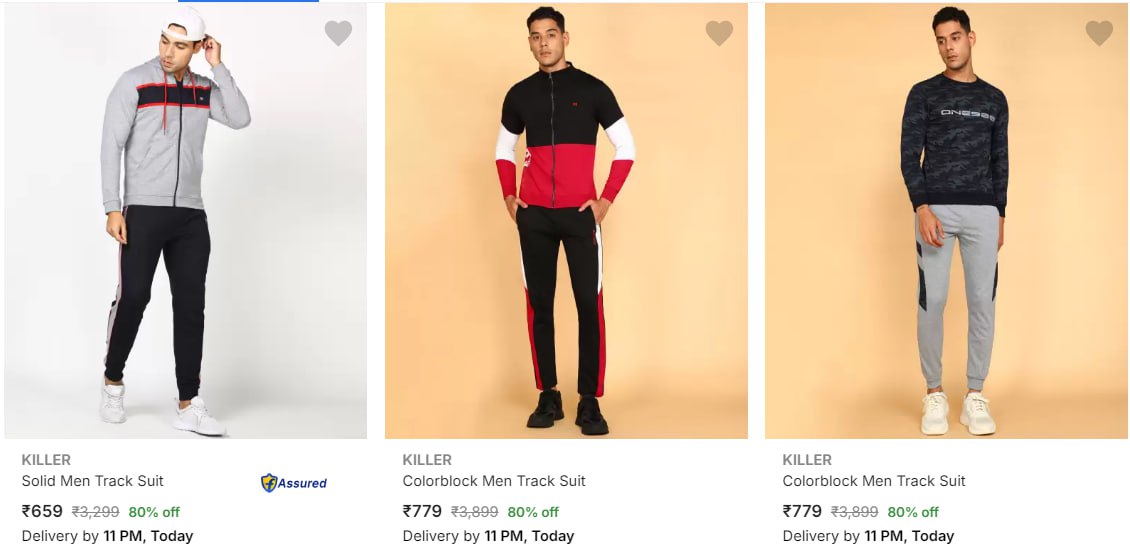The height and width of the screenshot is (547, 1130).
Task: Favorite the navy camo sweatshirt track suit
Action: coord(1099,33)
